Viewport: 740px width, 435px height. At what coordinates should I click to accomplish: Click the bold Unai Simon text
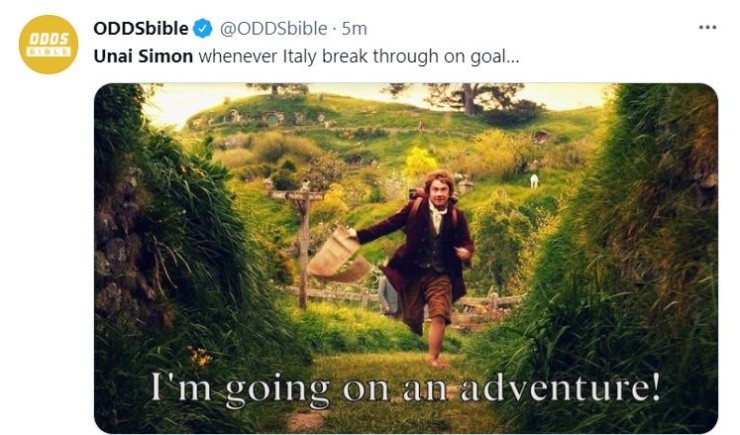pos(143,56)
